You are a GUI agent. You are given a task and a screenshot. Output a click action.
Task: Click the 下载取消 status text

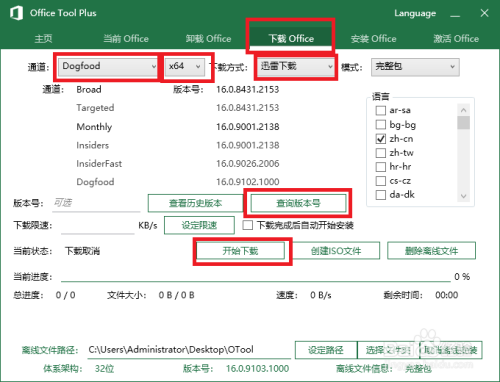coord(82,251)
